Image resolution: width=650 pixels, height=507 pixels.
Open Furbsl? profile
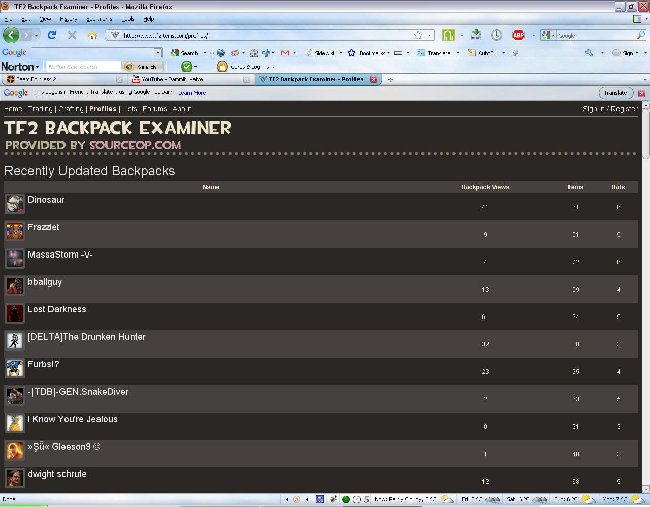pyautogui.click(x=43, y=364)
